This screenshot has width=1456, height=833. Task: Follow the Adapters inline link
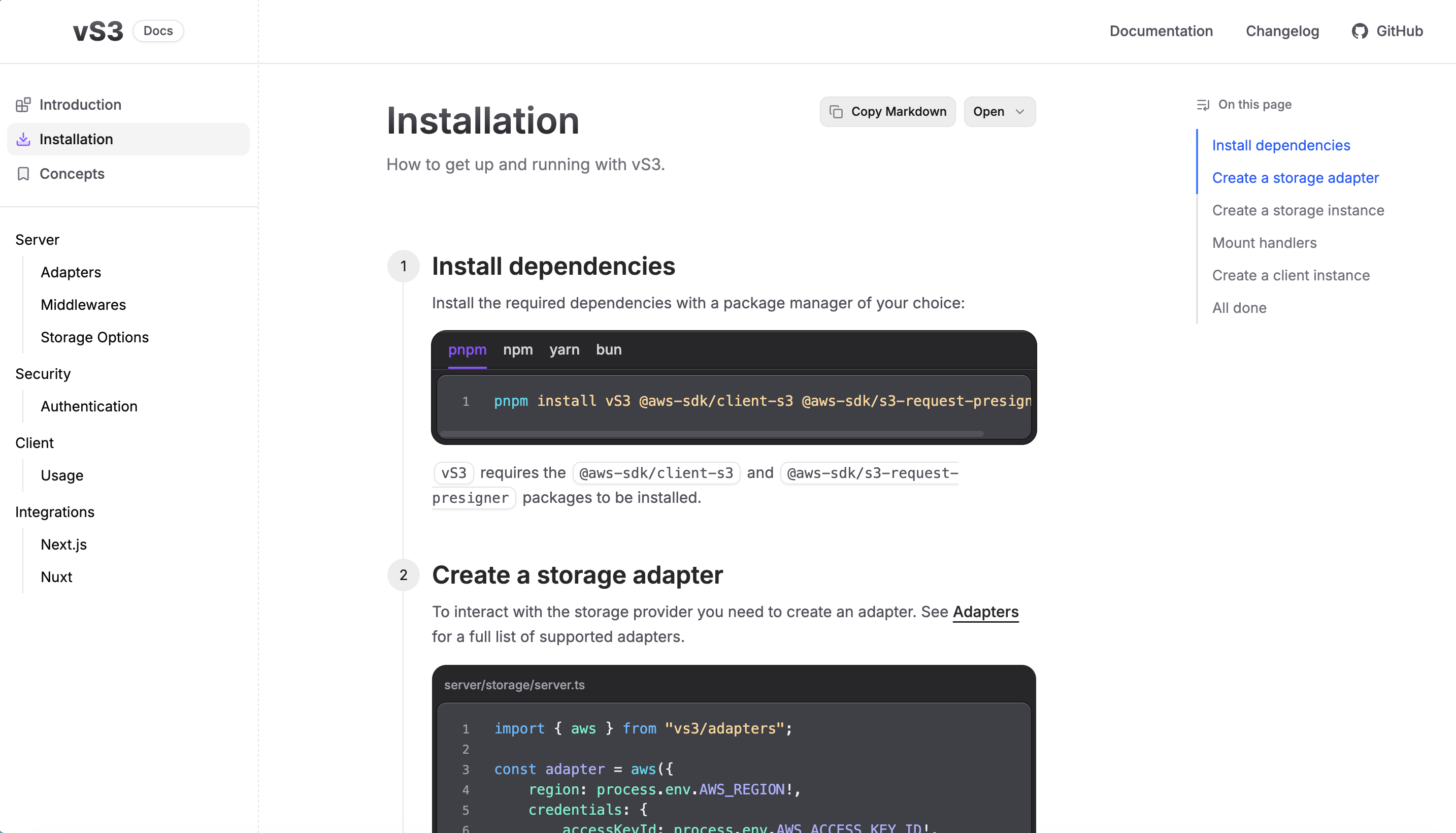click(985, 612)
